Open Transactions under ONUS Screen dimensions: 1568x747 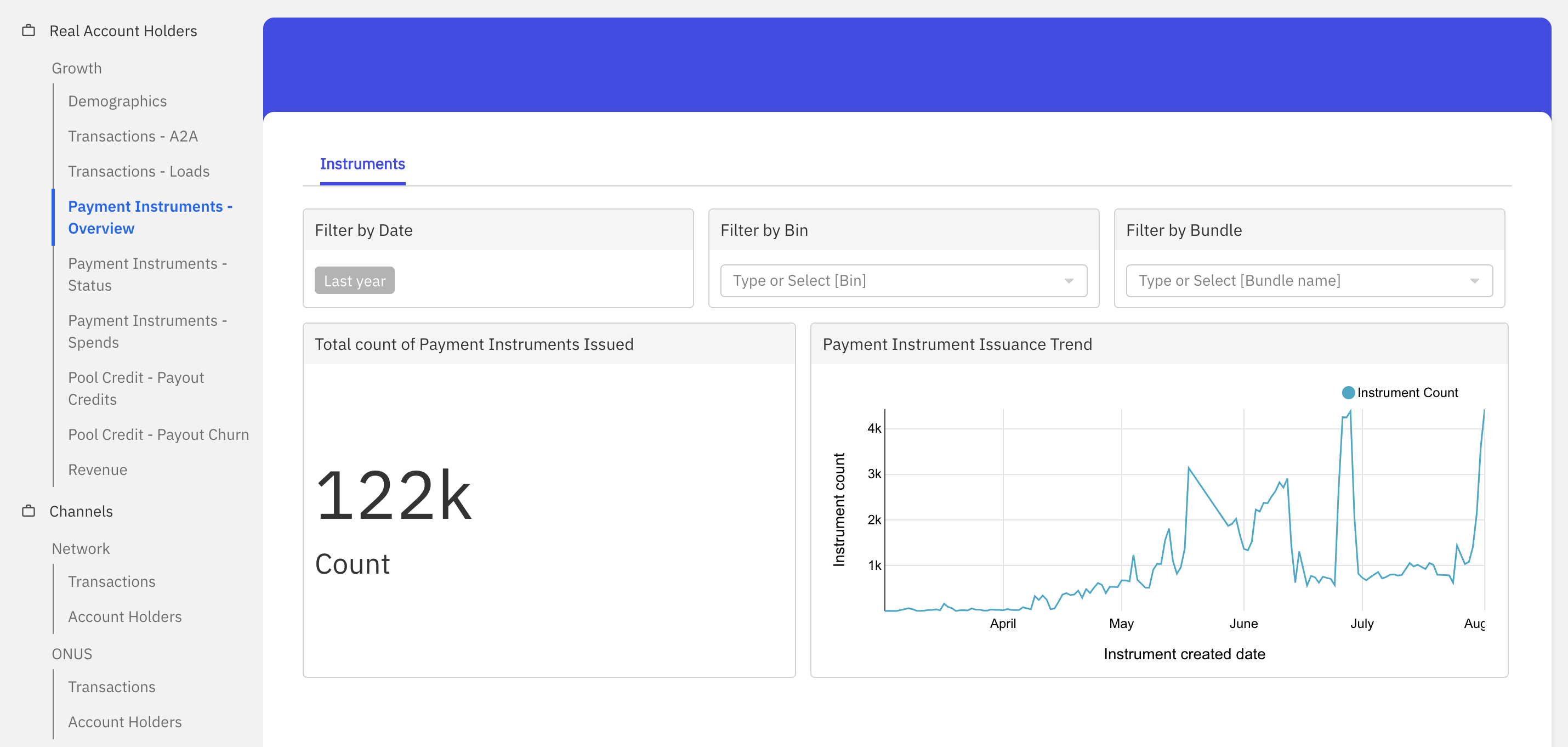click(x=112, y=687)
